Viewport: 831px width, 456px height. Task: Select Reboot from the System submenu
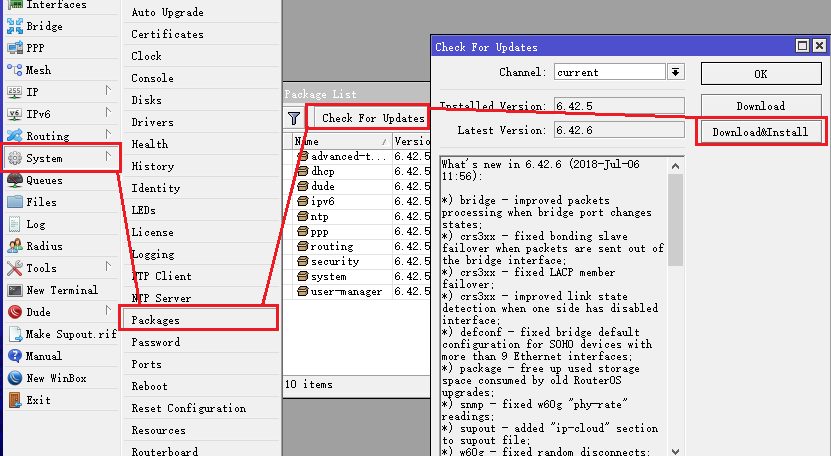point(150,386)
